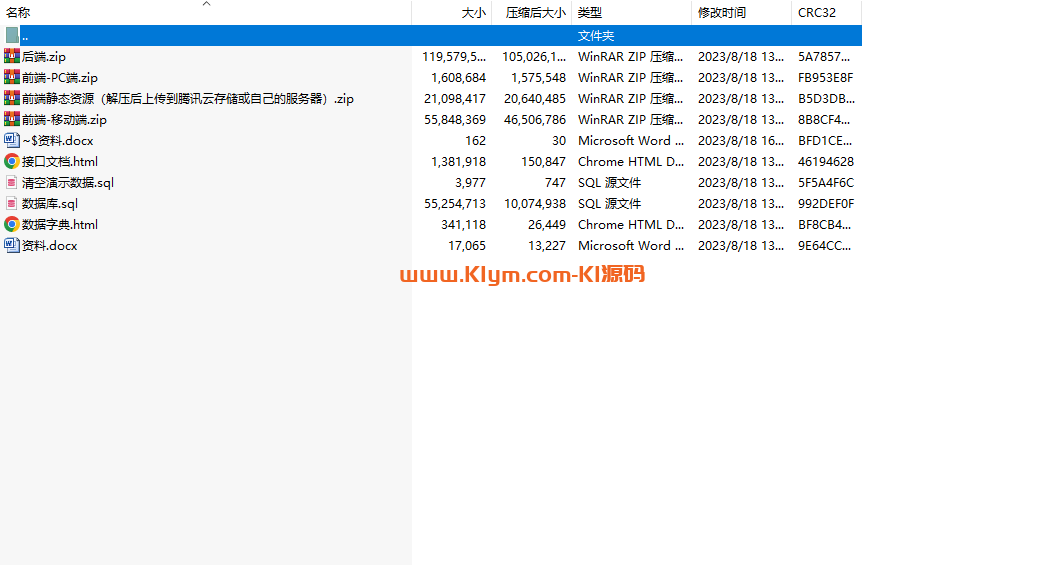1041x565 pixels.
Task: Click the Microsoft Word type of 资料.docx
Action: pyautogui.click(x=631, y=246)
